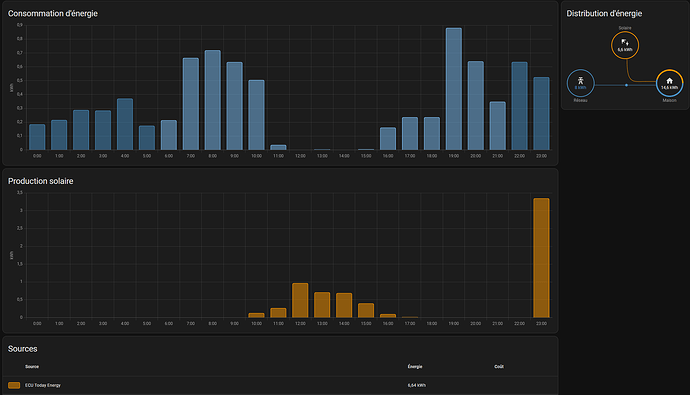Click the 12:00 solar production bar
690x395 pixels.
pos(300,300)
